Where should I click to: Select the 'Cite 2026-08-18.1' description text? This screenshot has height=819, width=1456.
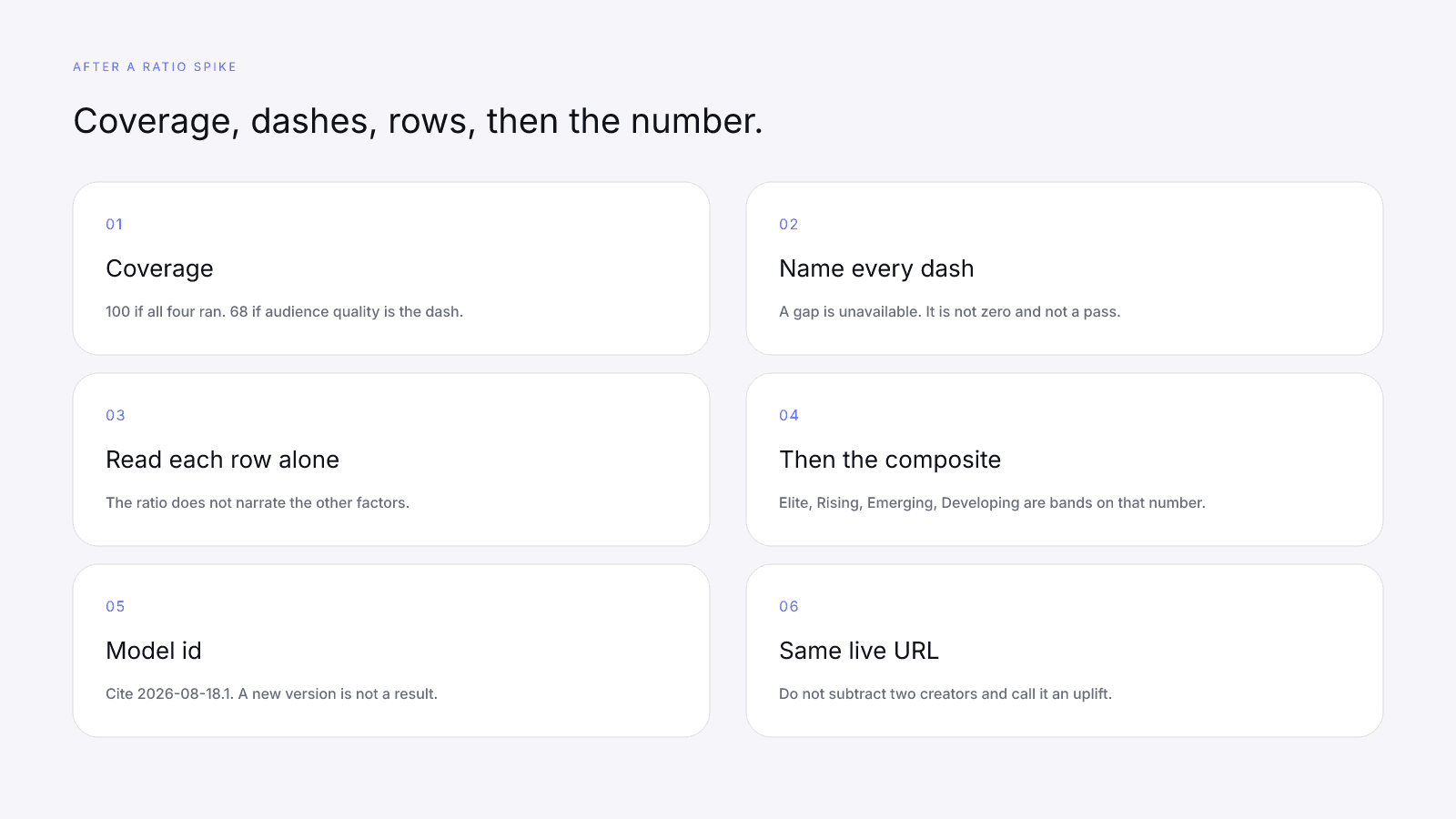pos(271,693)
